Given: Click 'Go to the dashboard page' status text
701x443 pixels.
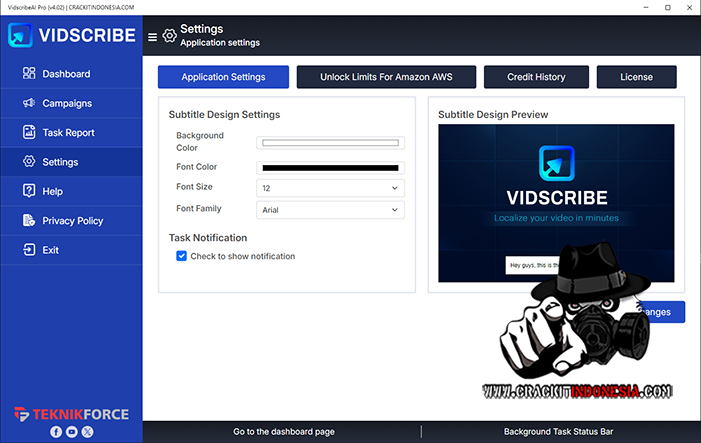Looking at the screenshot, I should point(284,432).
